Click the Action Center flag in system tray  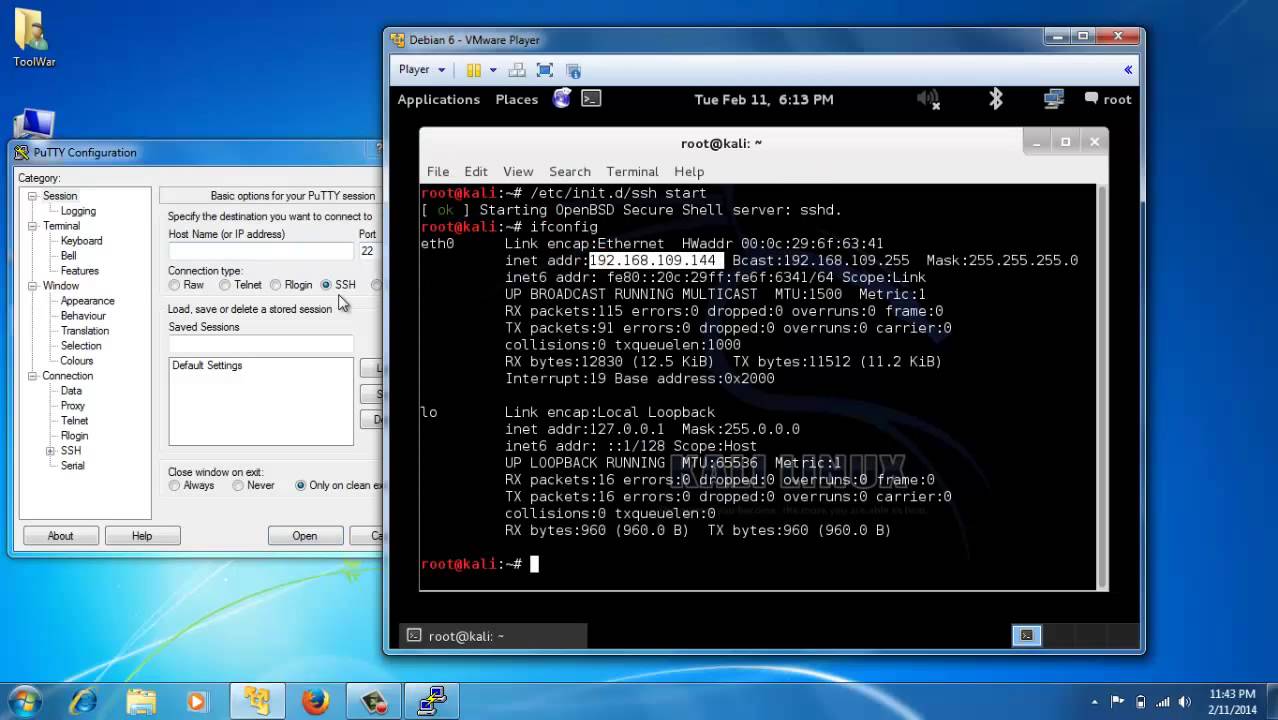tap(1118, 702)
